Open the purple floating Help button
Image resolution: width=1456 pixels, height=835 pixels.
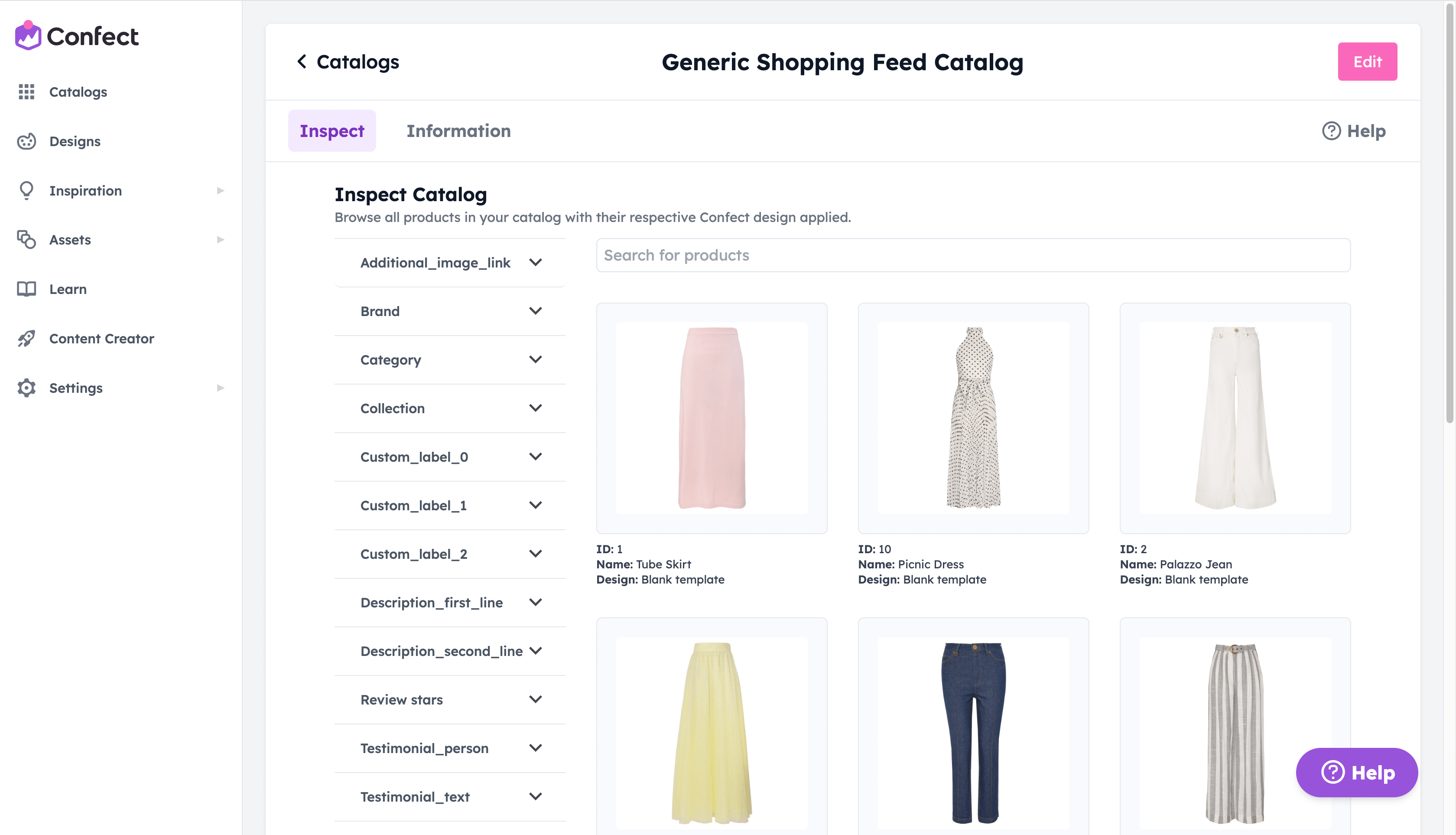click(1357, 772)
